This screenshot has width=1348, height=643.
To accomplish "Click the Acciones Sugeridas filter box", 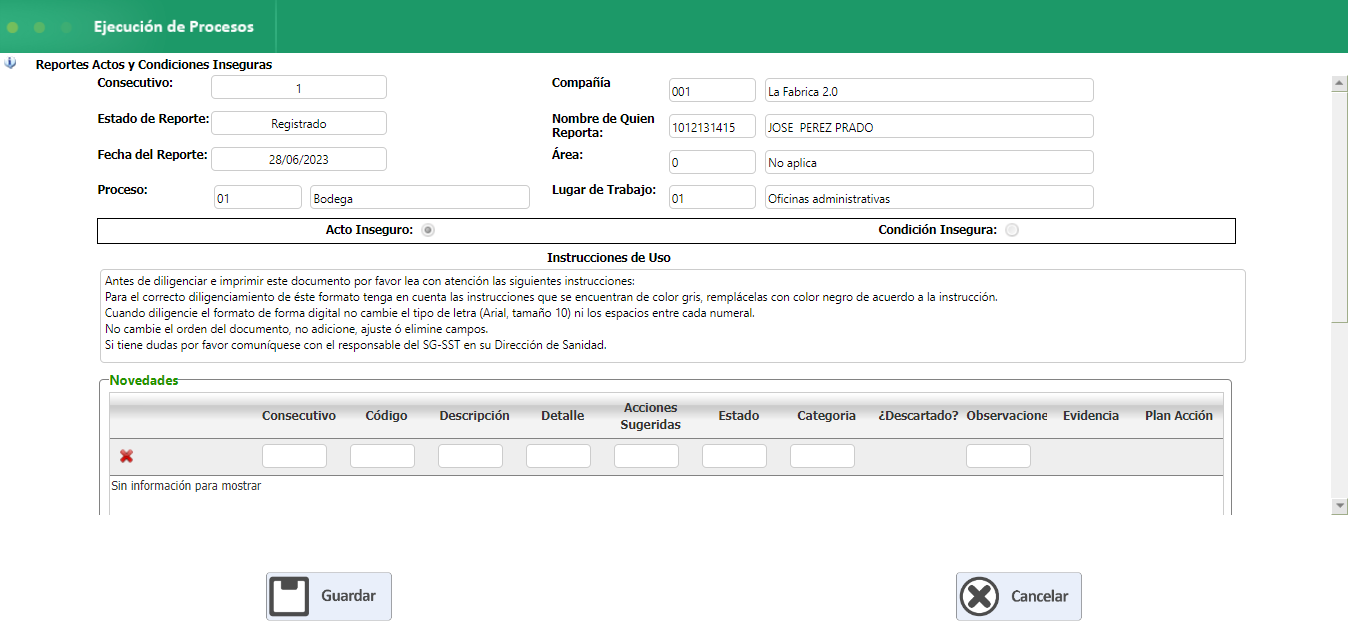I will point(646,456).
